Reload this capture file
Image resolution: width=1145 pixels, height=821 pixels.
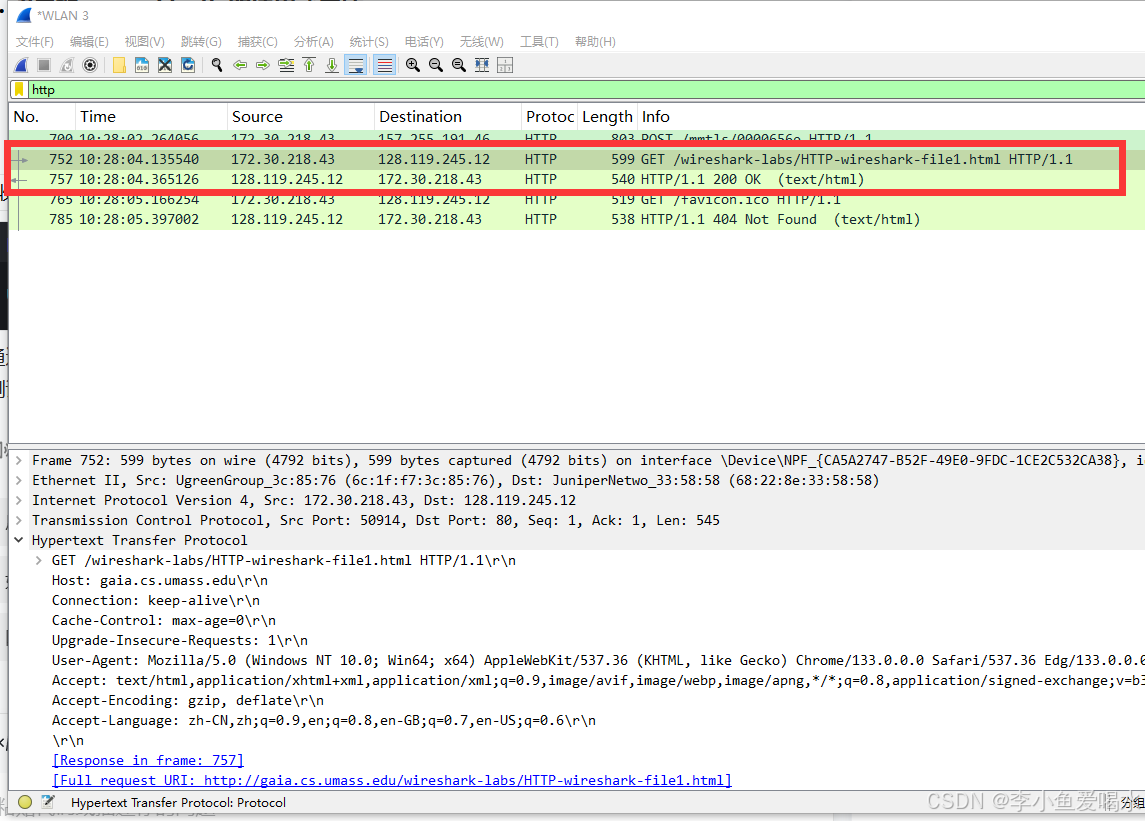pos(186,65)
